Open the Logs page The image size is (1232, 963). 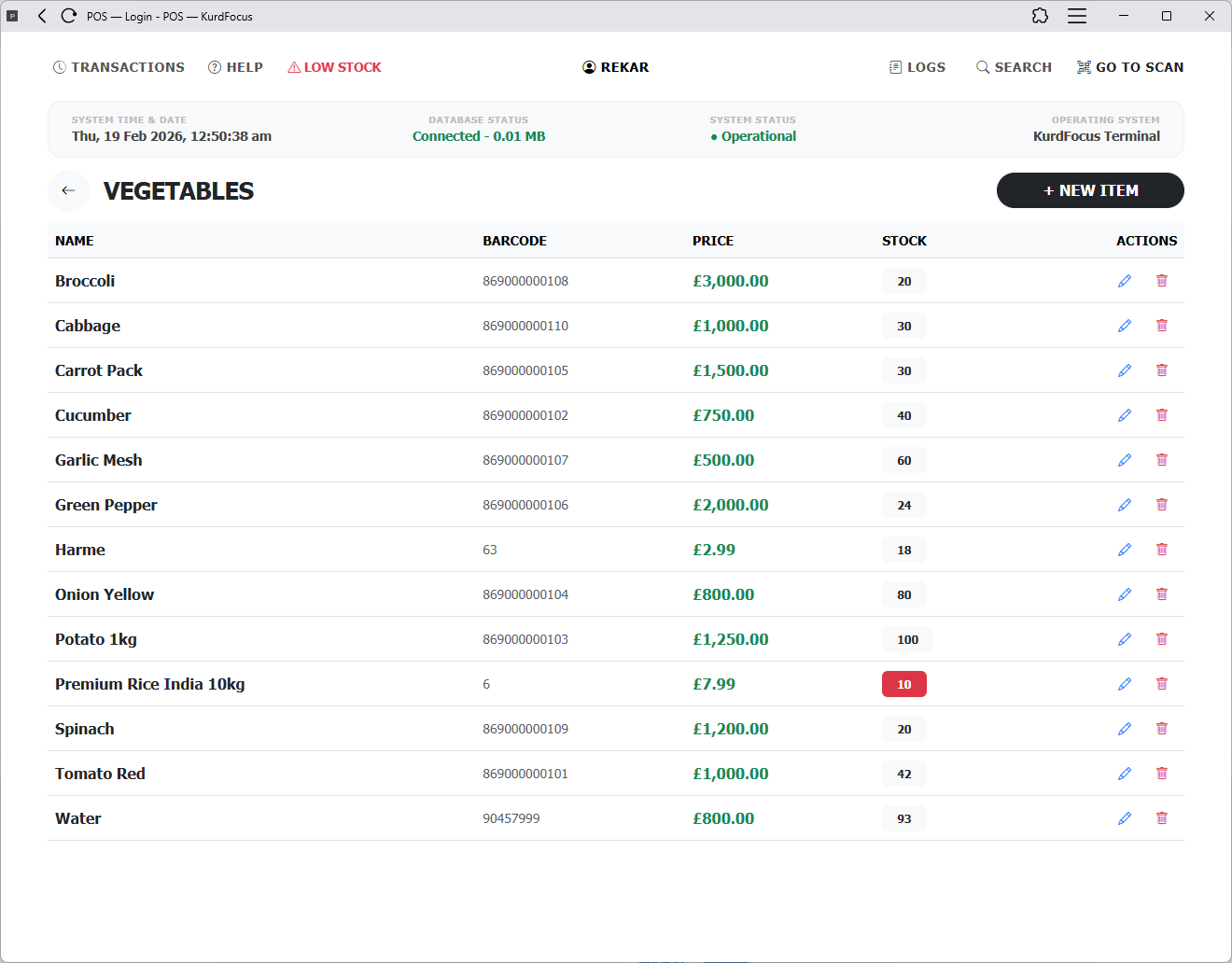pos(917,67)
